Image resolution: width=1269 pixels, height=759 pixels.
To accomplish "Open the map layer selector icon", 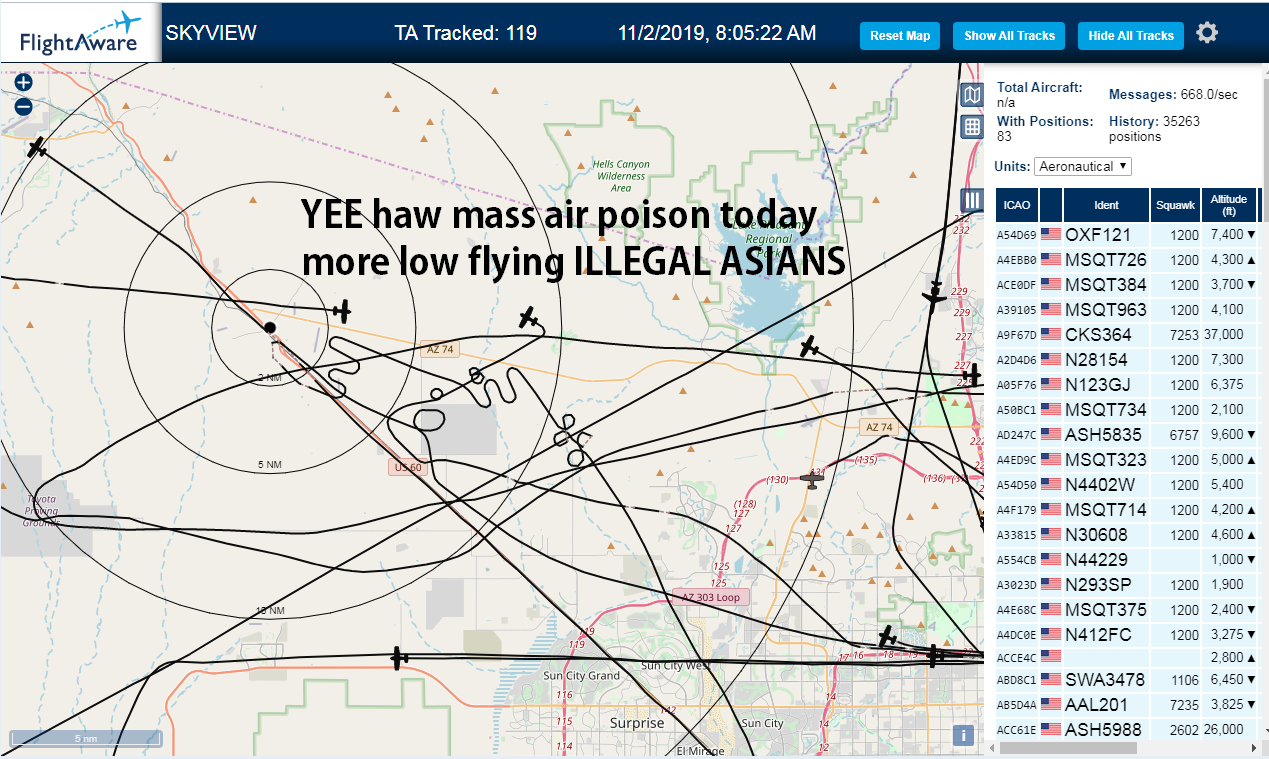I will tap(971, 95).
